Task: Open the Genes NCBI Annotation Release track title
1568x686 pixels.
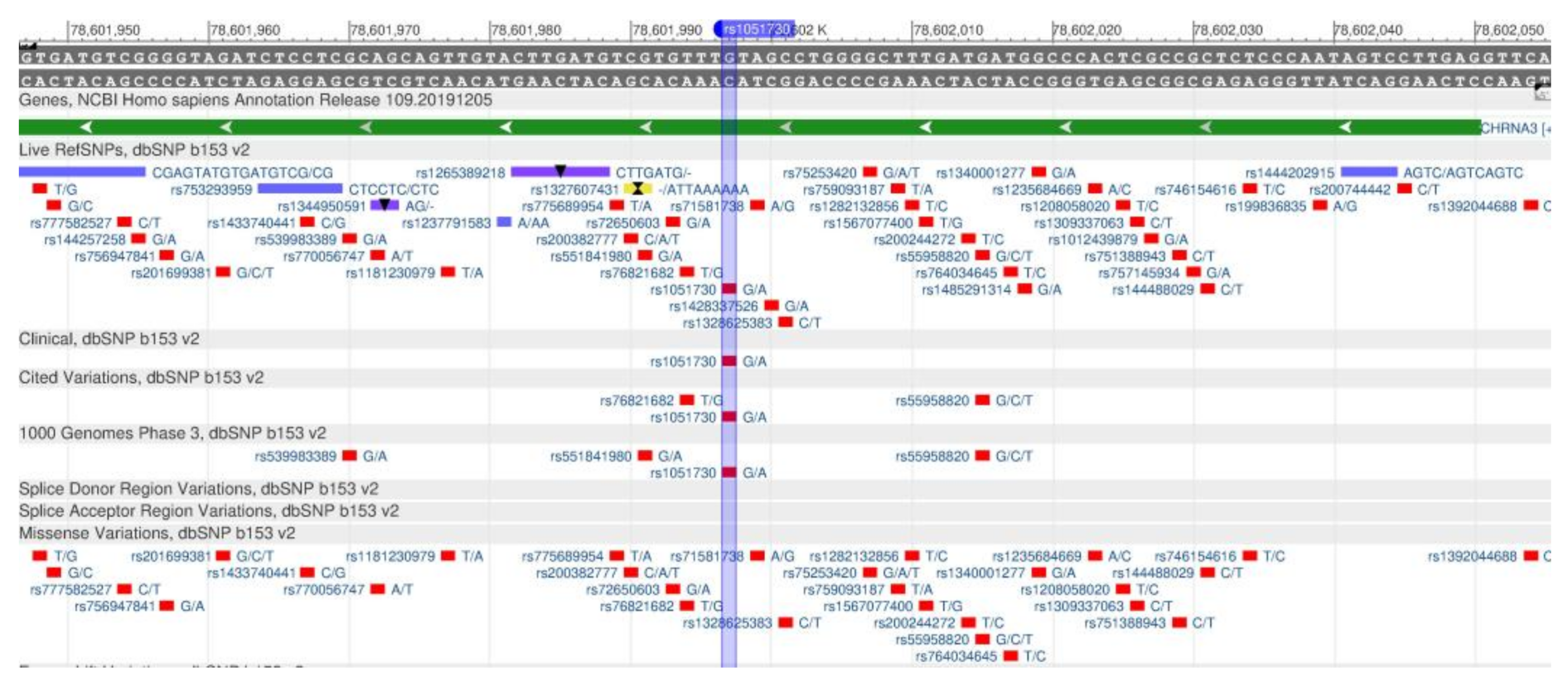Action: [x=255, y=100]
